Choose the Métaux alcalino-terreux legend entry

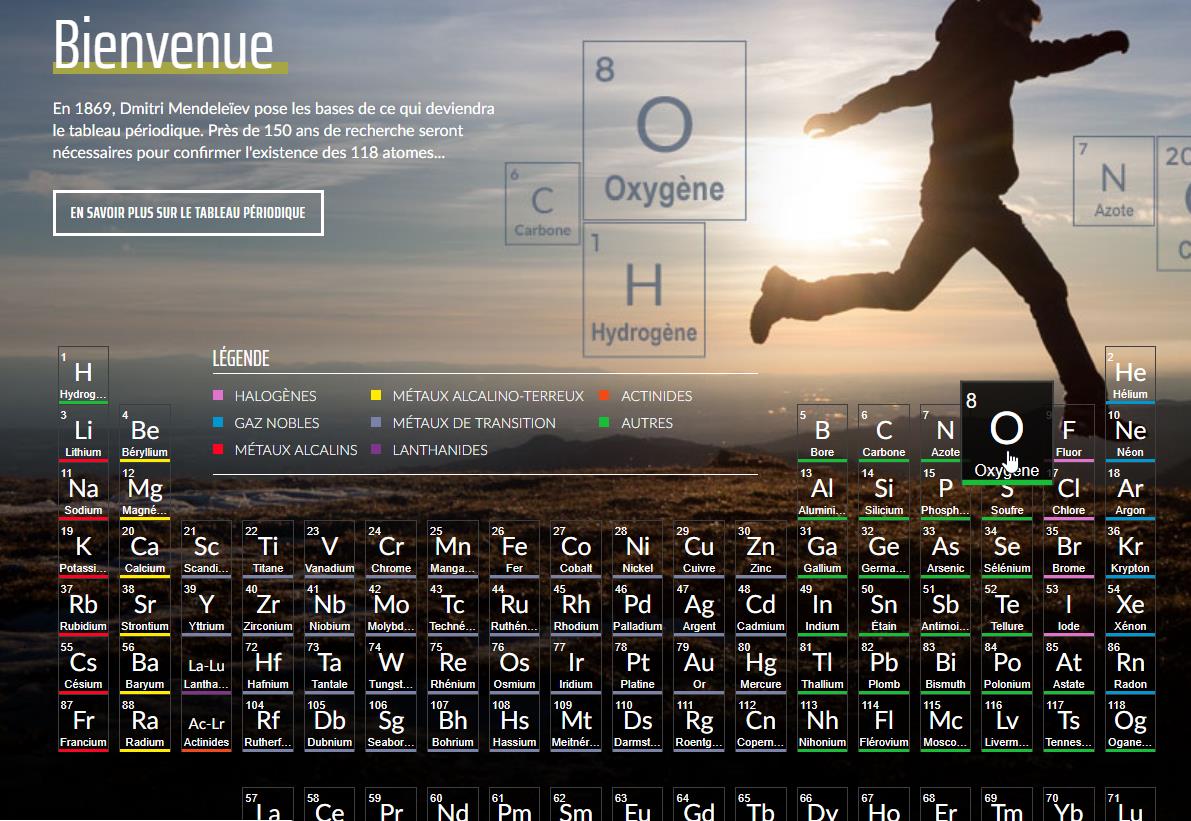487,396
